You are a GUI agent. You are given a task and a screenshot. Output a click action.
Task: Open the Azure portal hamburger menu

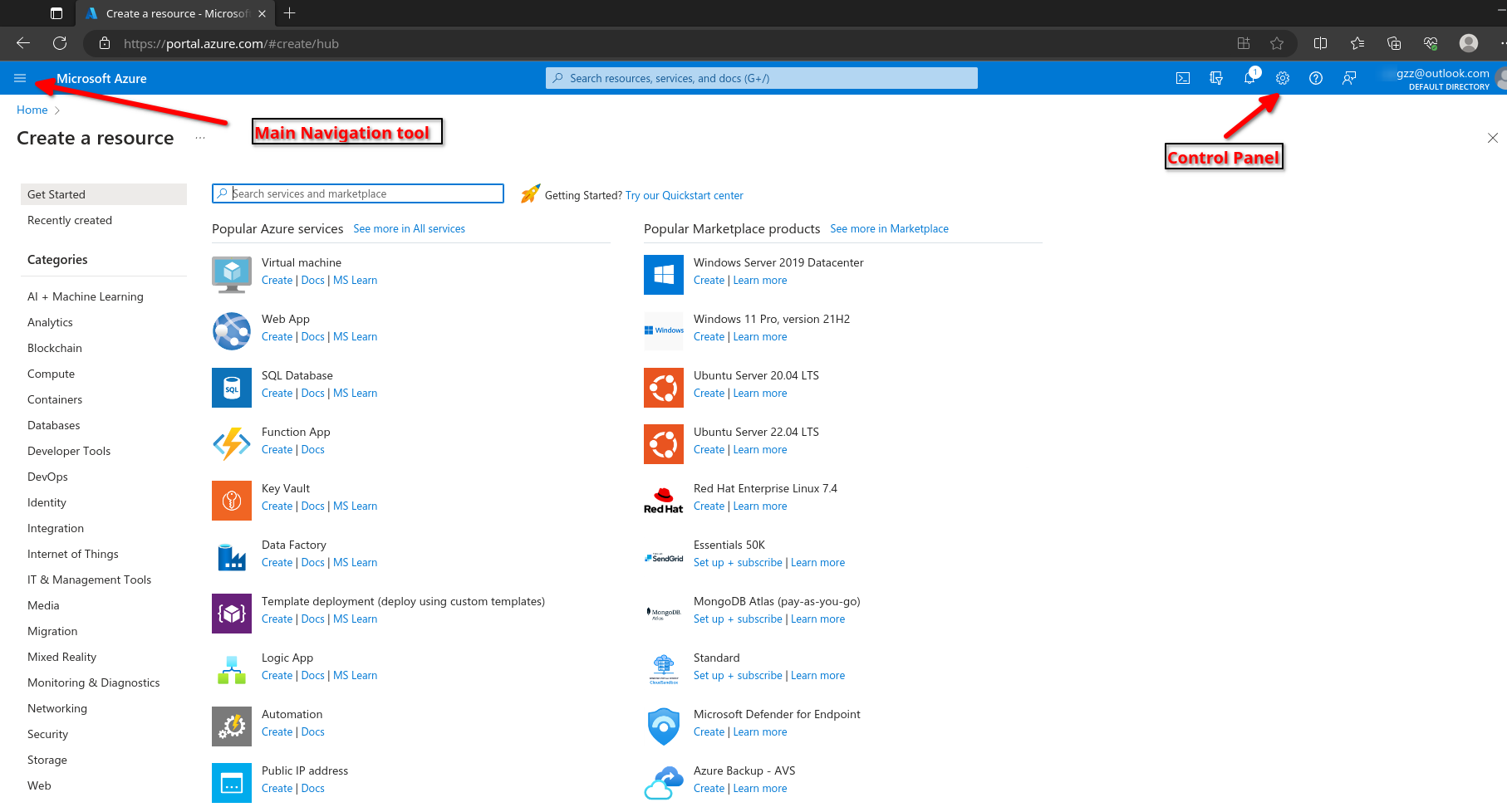(20, 78)
